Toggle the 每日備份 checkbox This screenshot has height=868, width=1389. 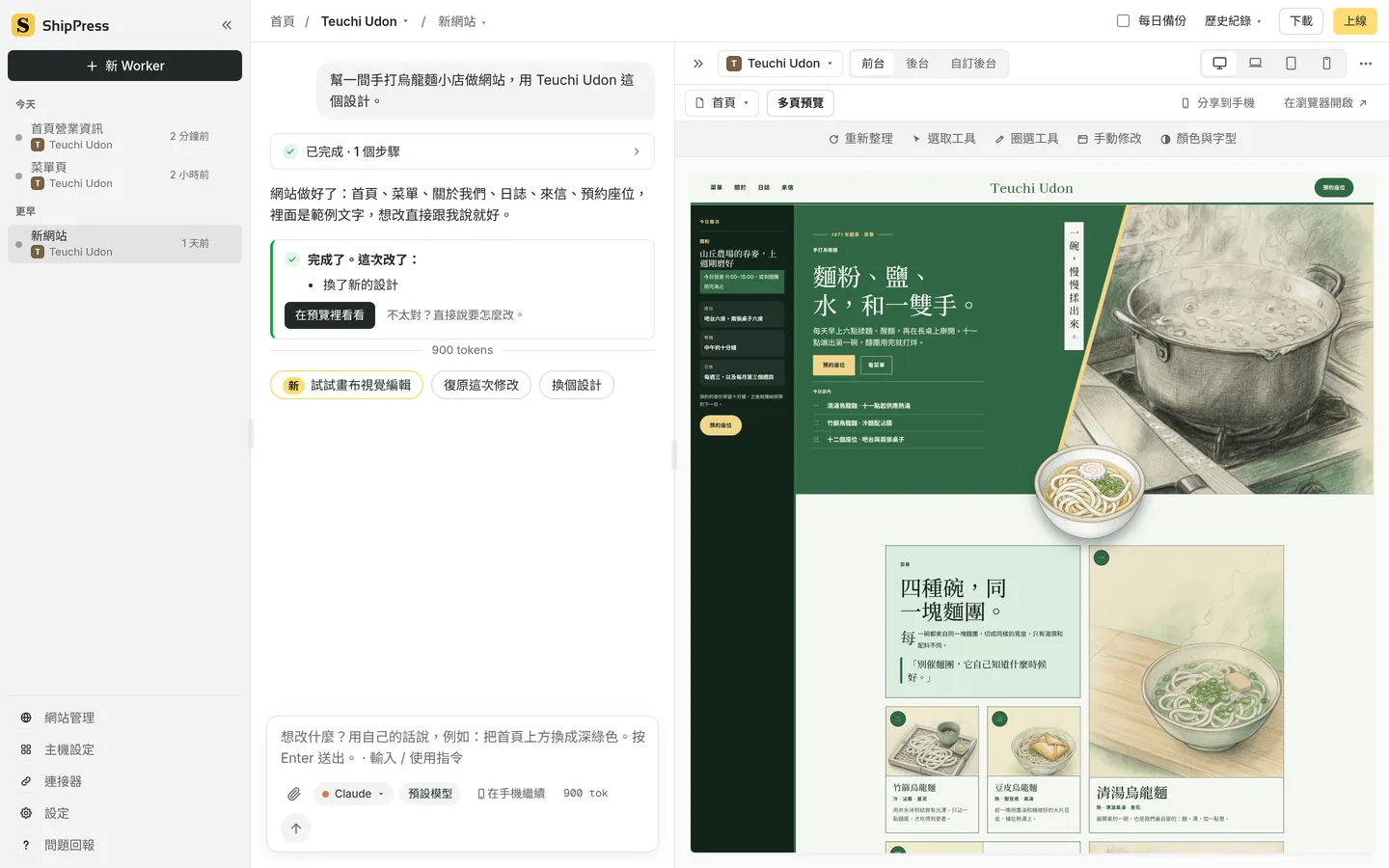point(1123,21)
